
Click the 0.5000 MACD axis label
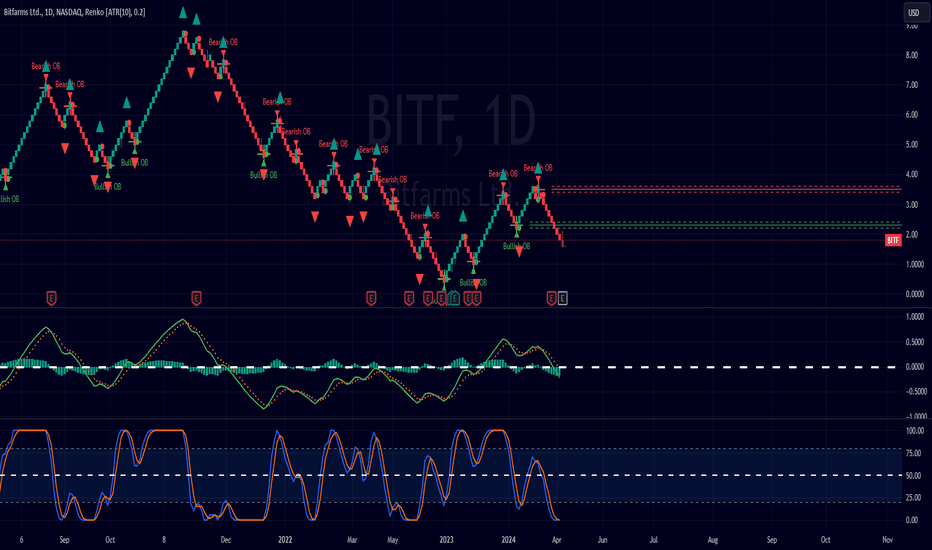click(x=915, y=342)
